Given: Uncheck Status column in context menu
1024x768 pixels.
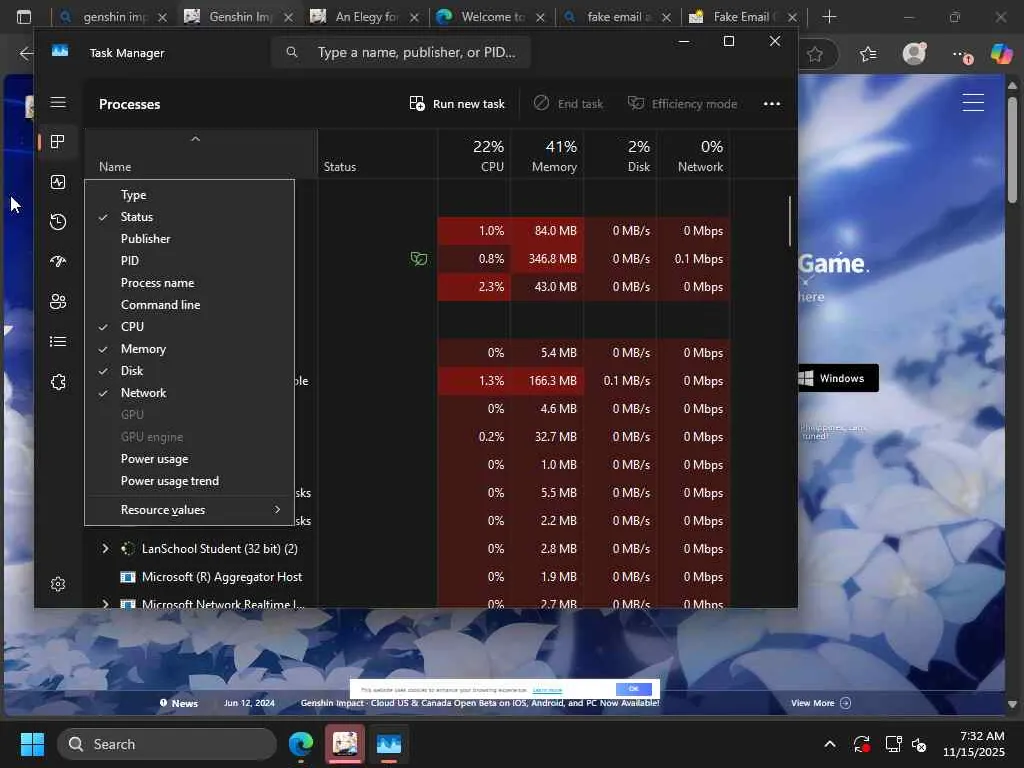Looking at the screenshot, I should [189, 217].
